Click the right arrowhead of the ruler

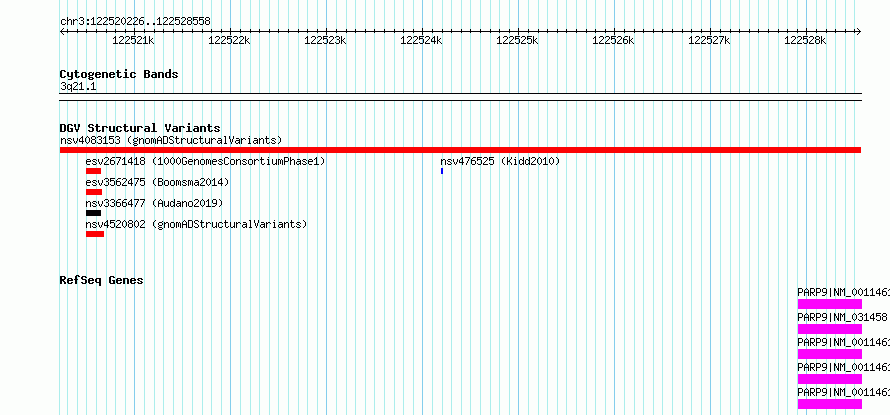click(x=859, y=31)
